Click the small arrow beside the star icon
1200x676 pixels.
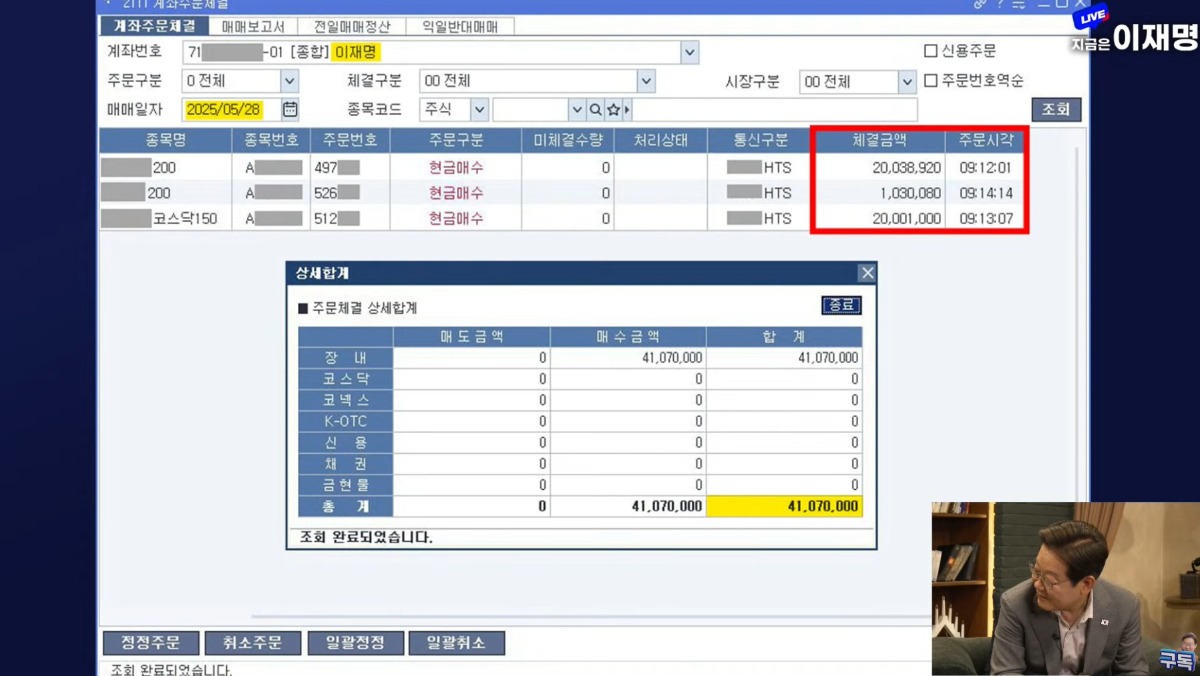(628, 109)
